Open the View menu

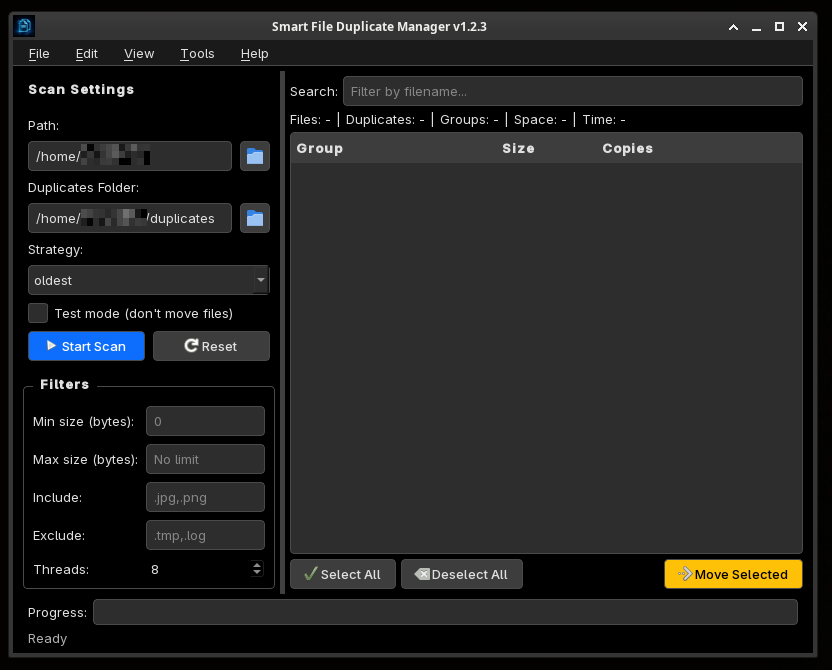click(x=139, y=54)
